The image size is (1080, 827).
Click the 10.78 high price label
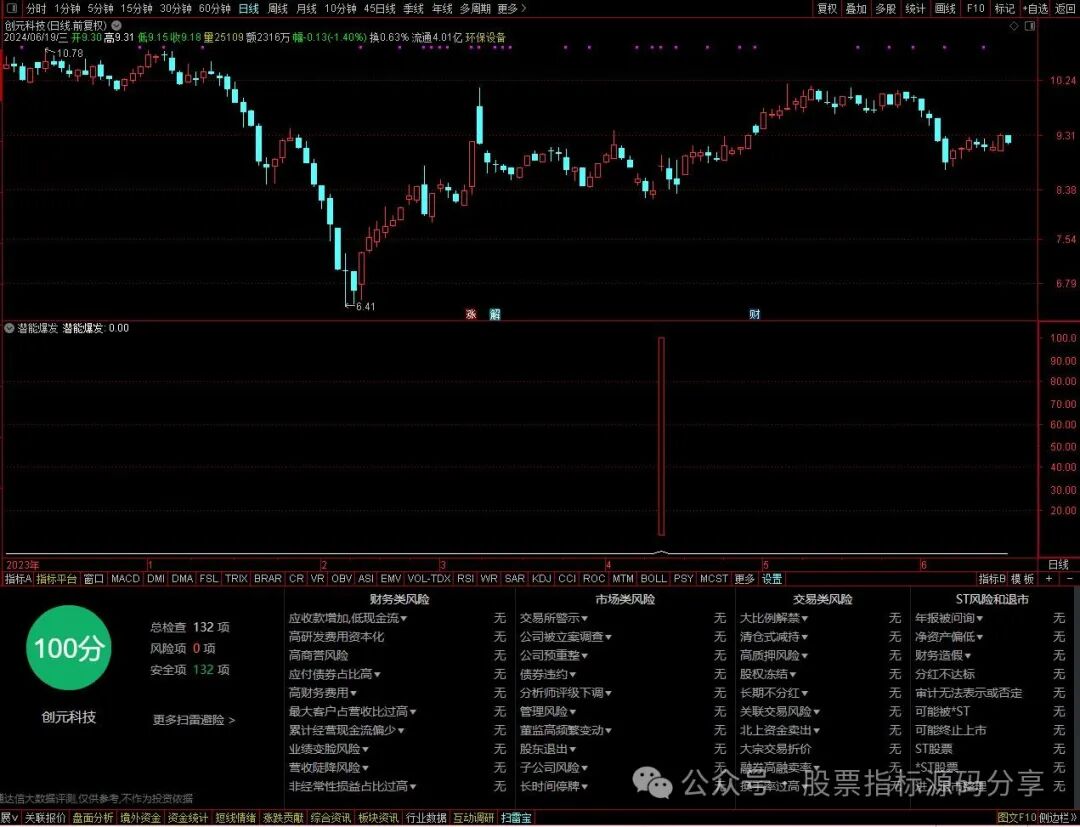(69, 53)
